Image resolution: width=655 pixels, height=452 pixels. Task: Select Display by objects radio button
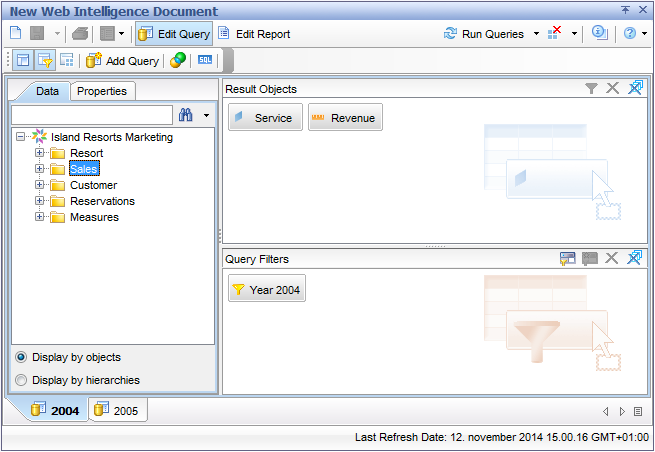[x=21, y=357]
